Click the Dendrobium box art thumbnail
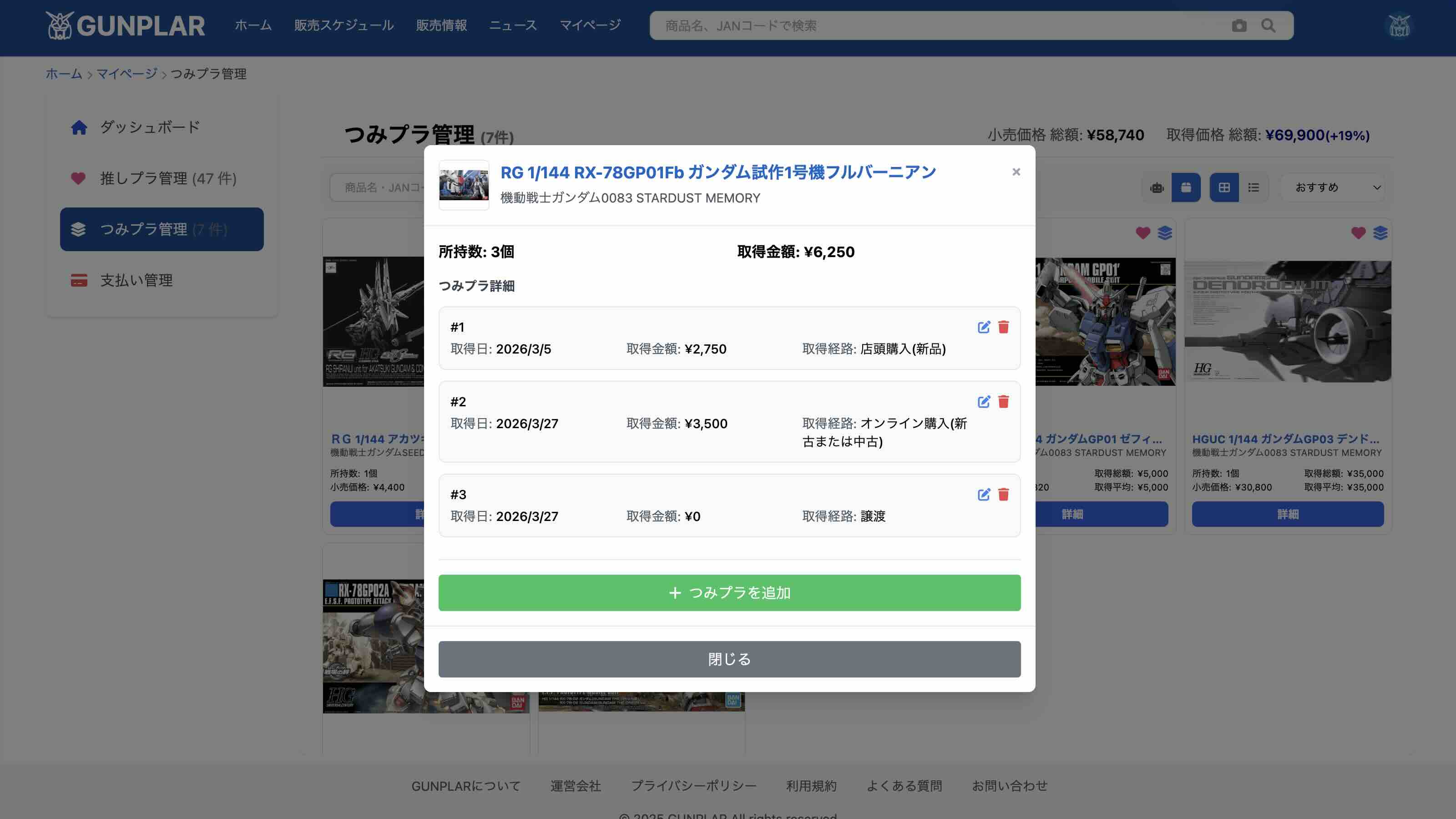 (x=1288, y=321)
